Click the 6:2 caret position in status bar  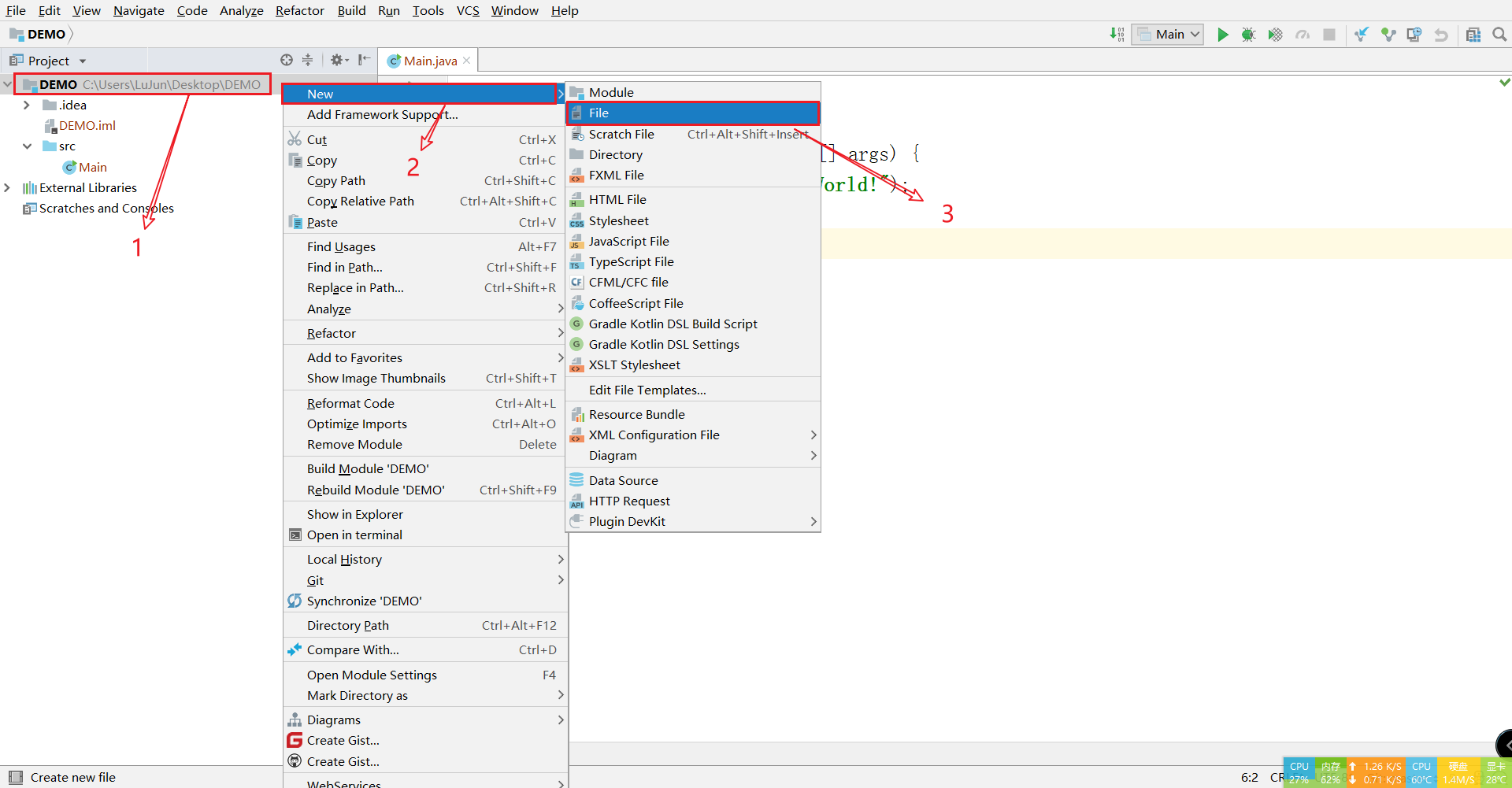coord(1250,777)
